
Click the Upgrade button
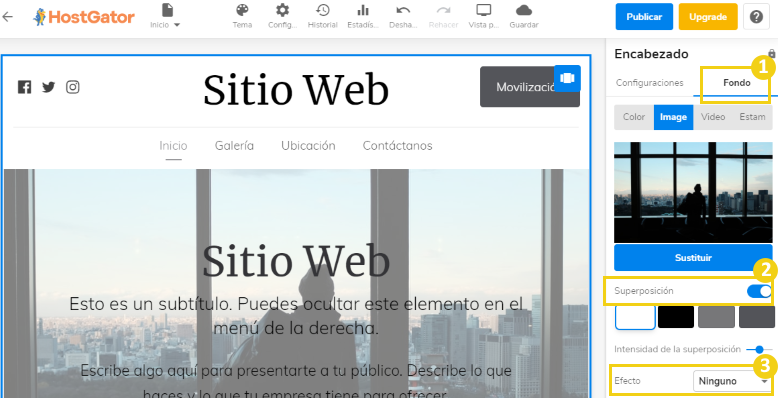[x=708, y=16]
